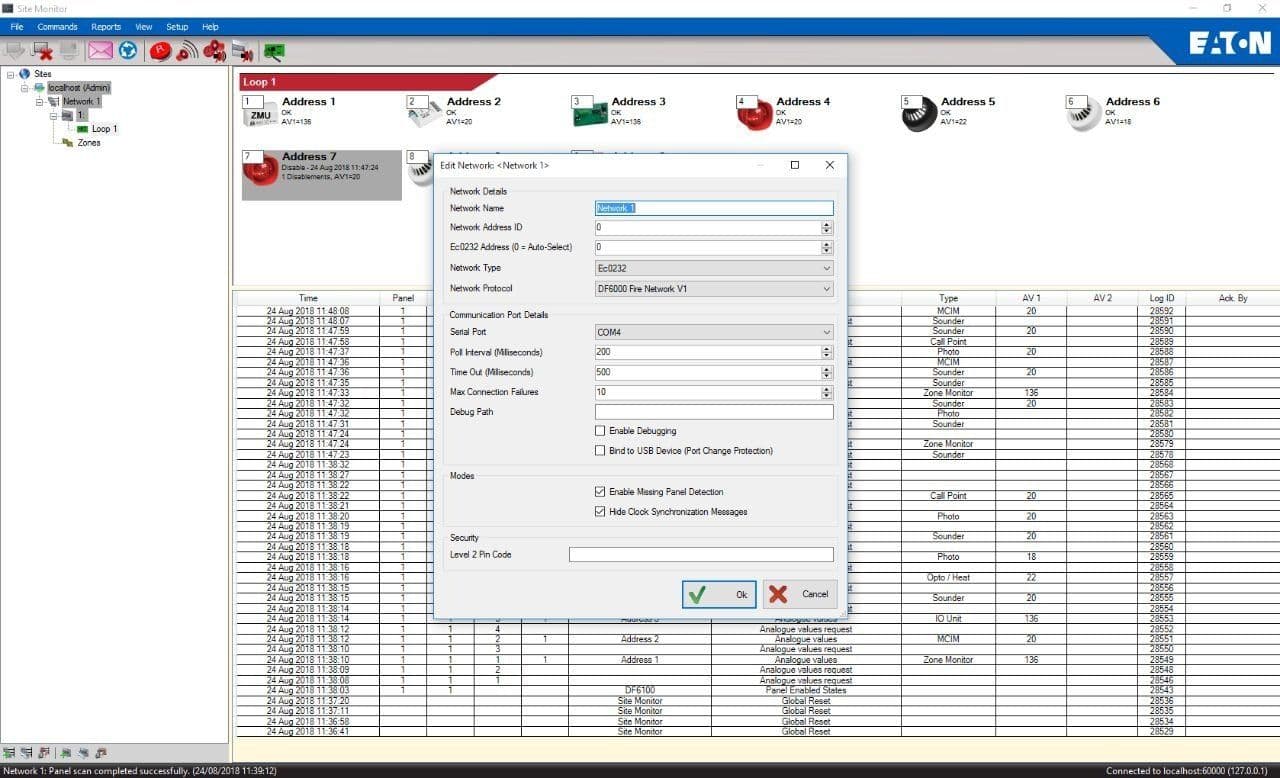Disable Hide Clock Synchronization Messages
Screen dimensions: 1280x778
point(600,512)
